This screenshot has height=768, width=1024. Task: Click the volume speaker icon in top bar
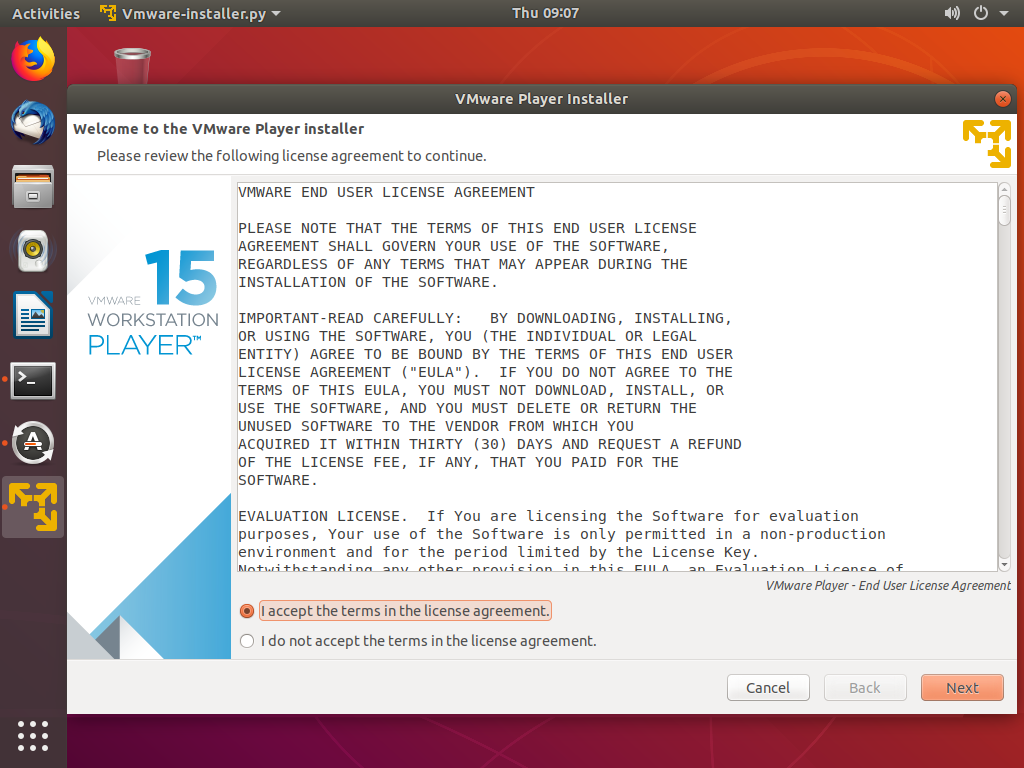point(951,13)
